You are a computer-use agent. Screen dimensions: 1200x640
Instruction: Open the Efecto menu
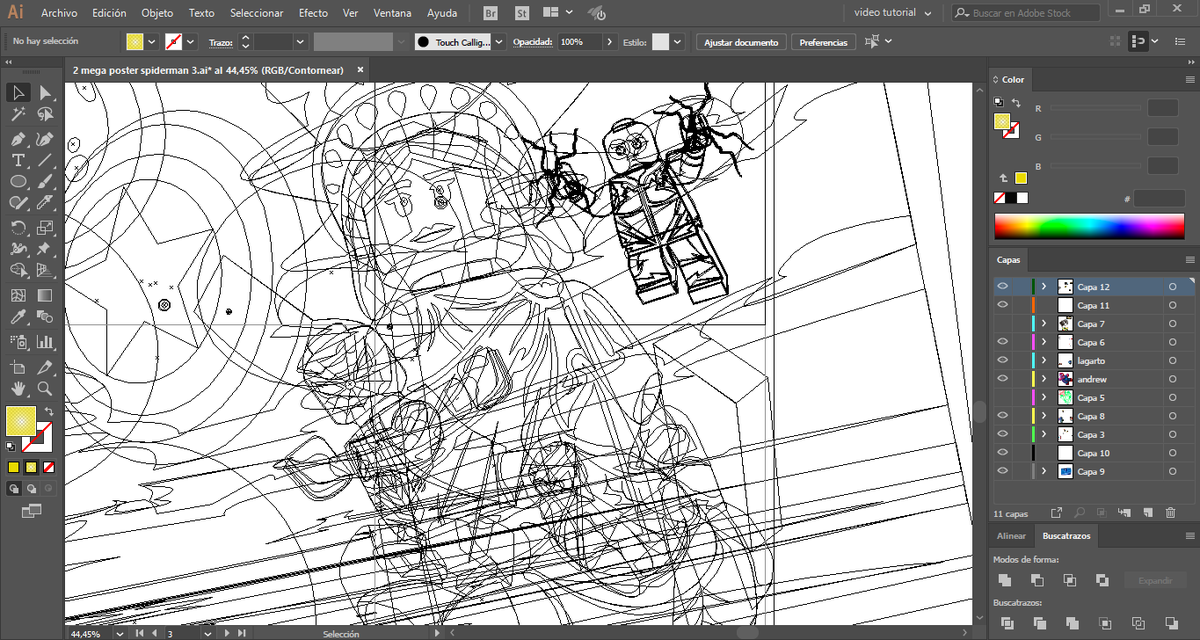tap(313, 13)
